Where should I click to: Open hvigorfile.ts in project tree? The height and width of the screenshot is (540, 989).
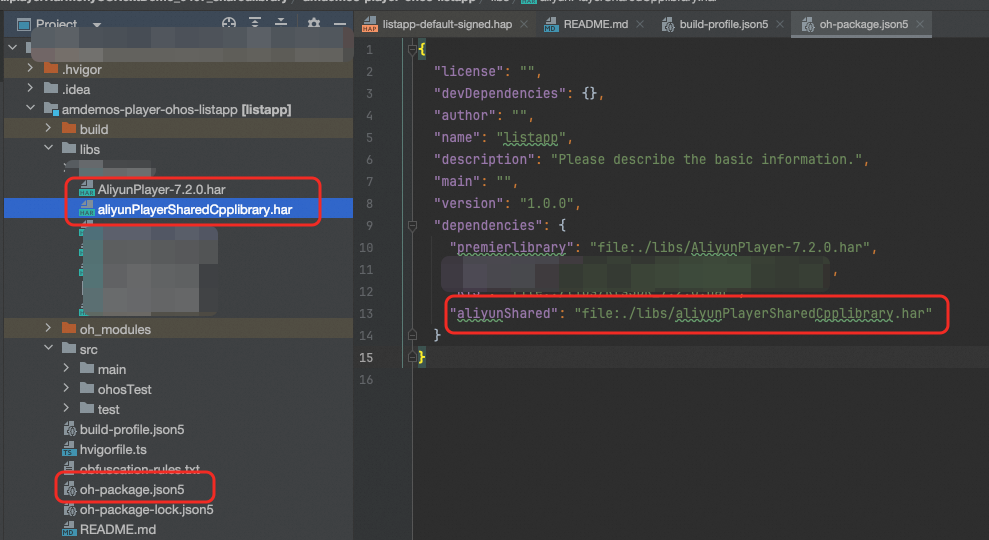coord(113,450)
